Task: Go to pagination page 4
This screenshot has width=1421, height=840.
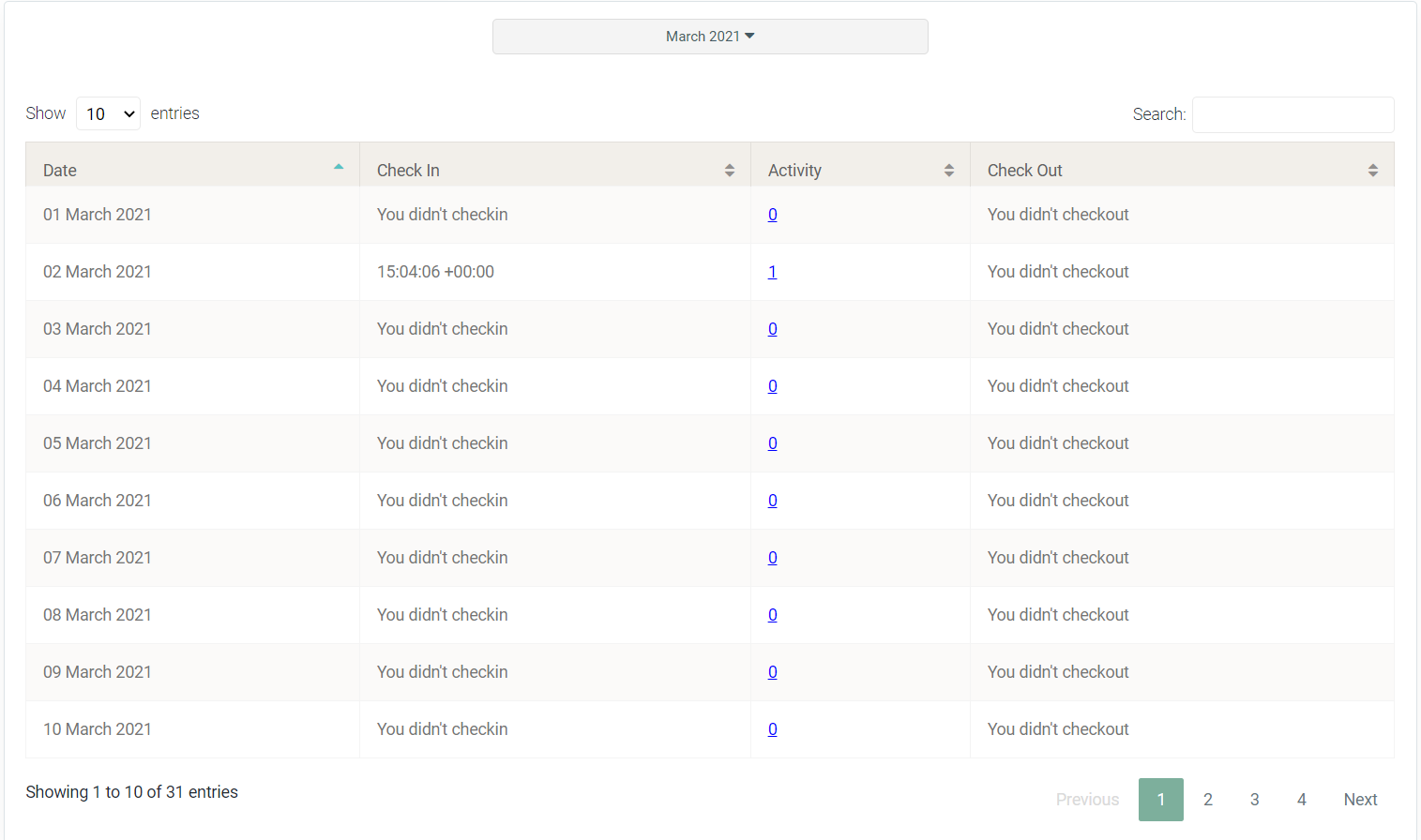Action: (1302, 800)
